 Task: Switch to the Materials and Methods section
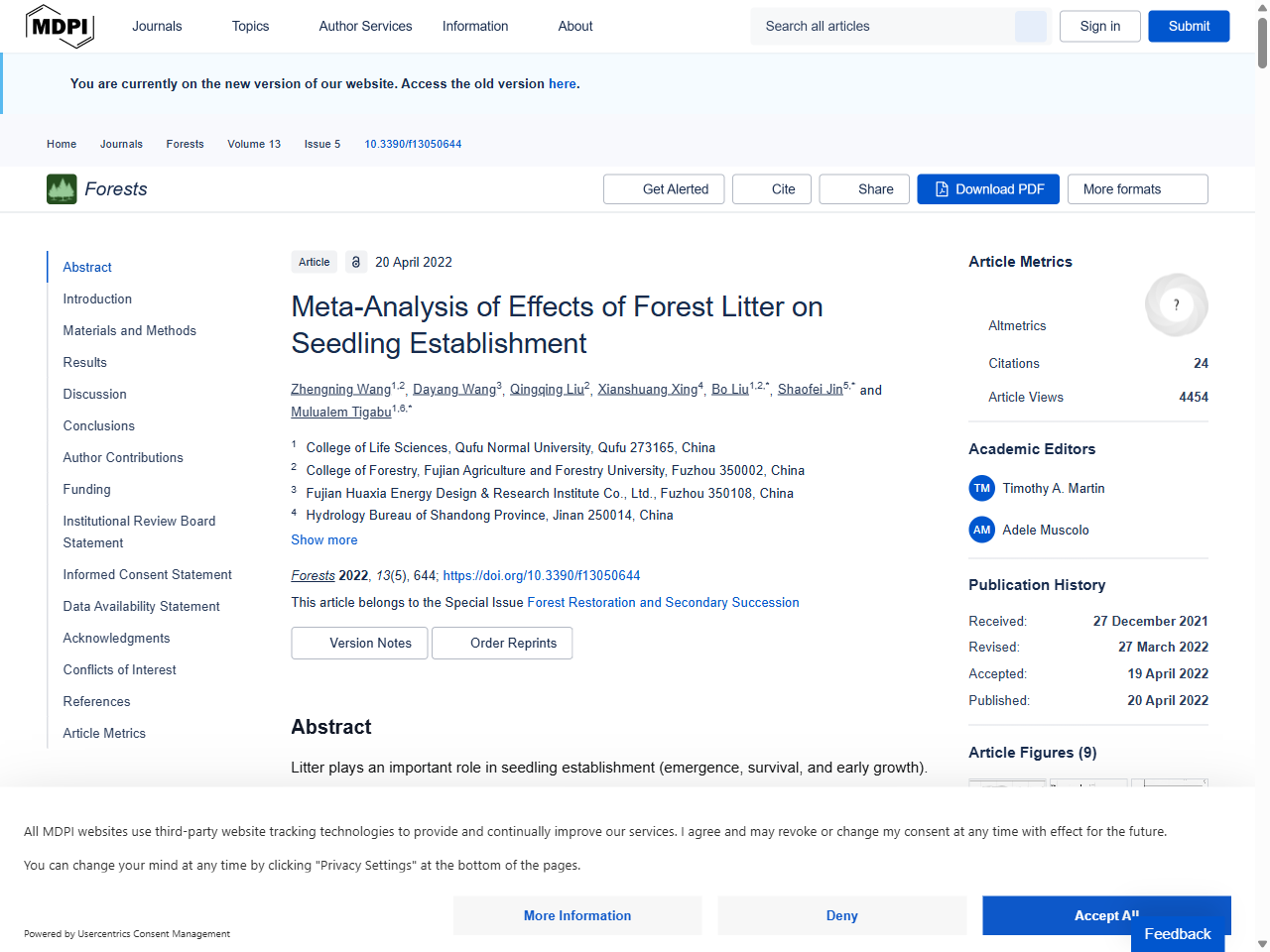[x=129, y=330]
